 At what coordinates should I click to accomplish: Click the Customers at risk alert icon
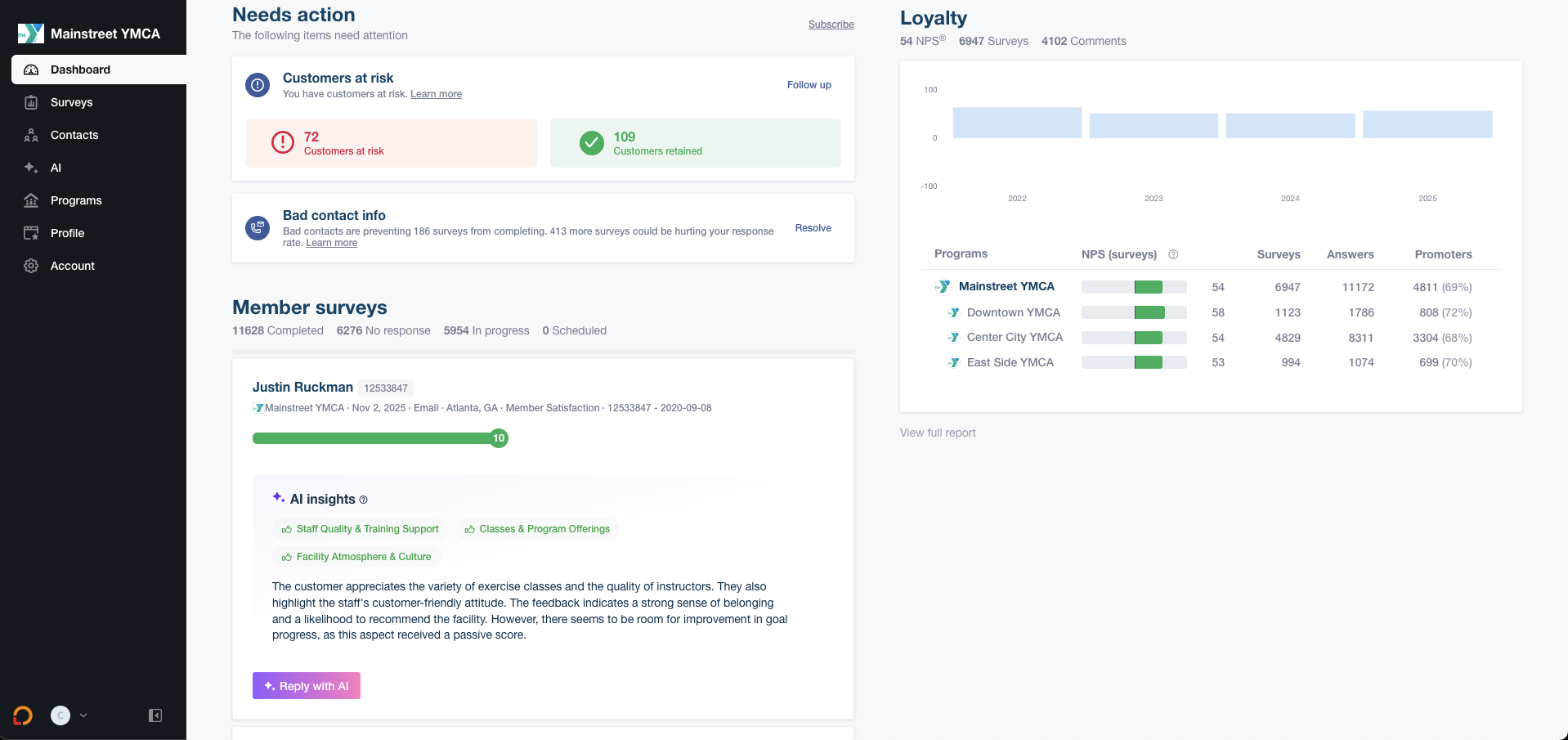tap(258, 85)
